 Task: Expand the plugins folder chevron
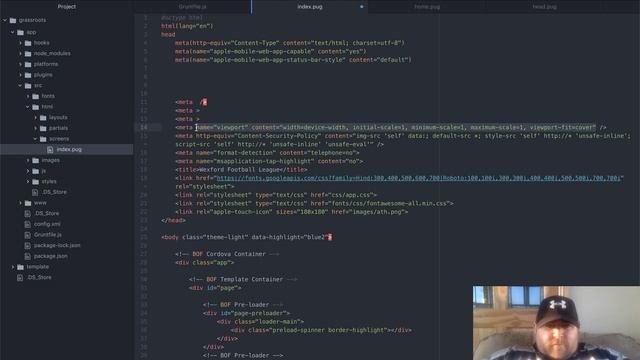[20, 75]
